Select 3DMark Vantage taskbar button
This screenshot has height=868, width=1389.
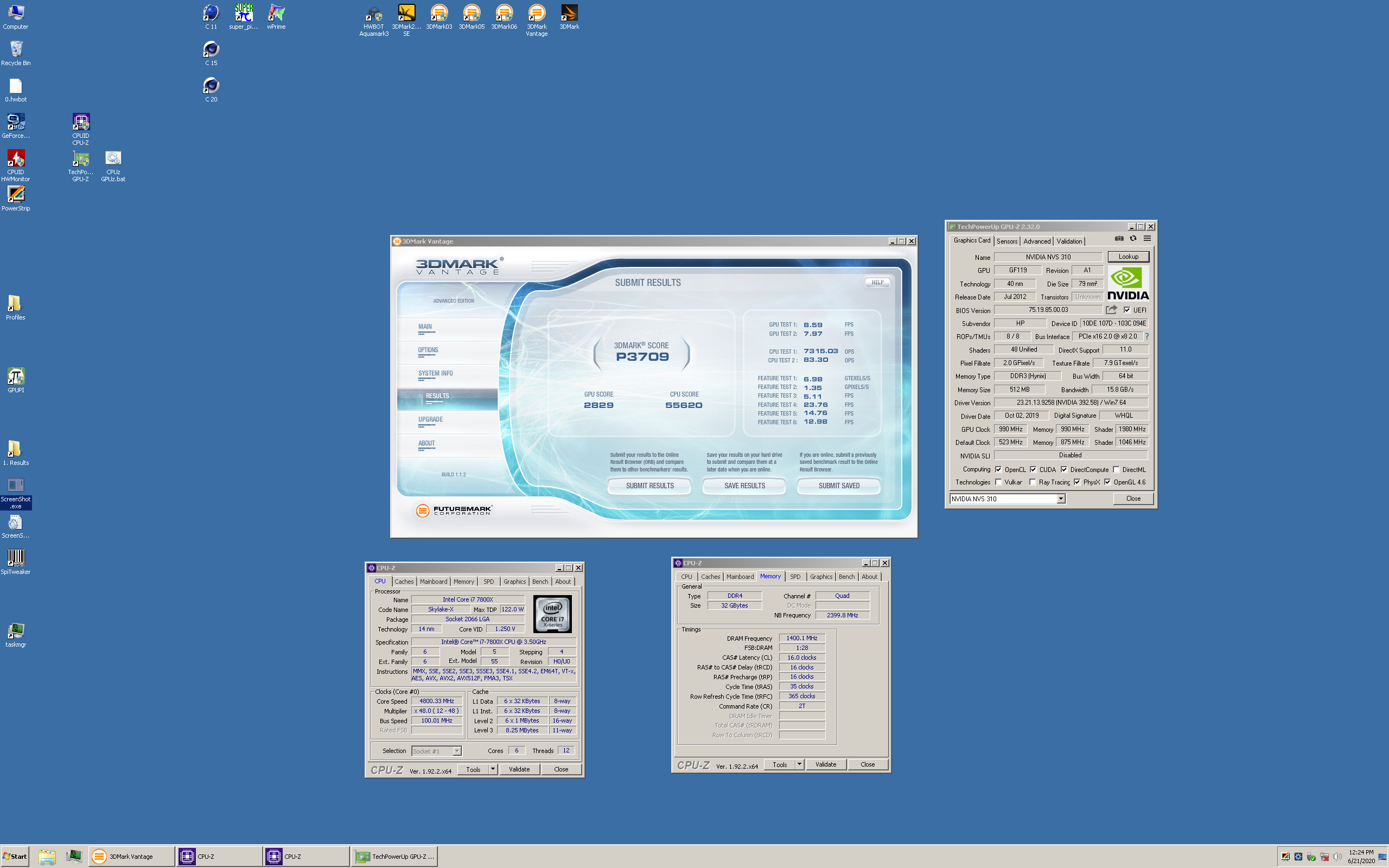pyautogui.click(x=132, y=857)
